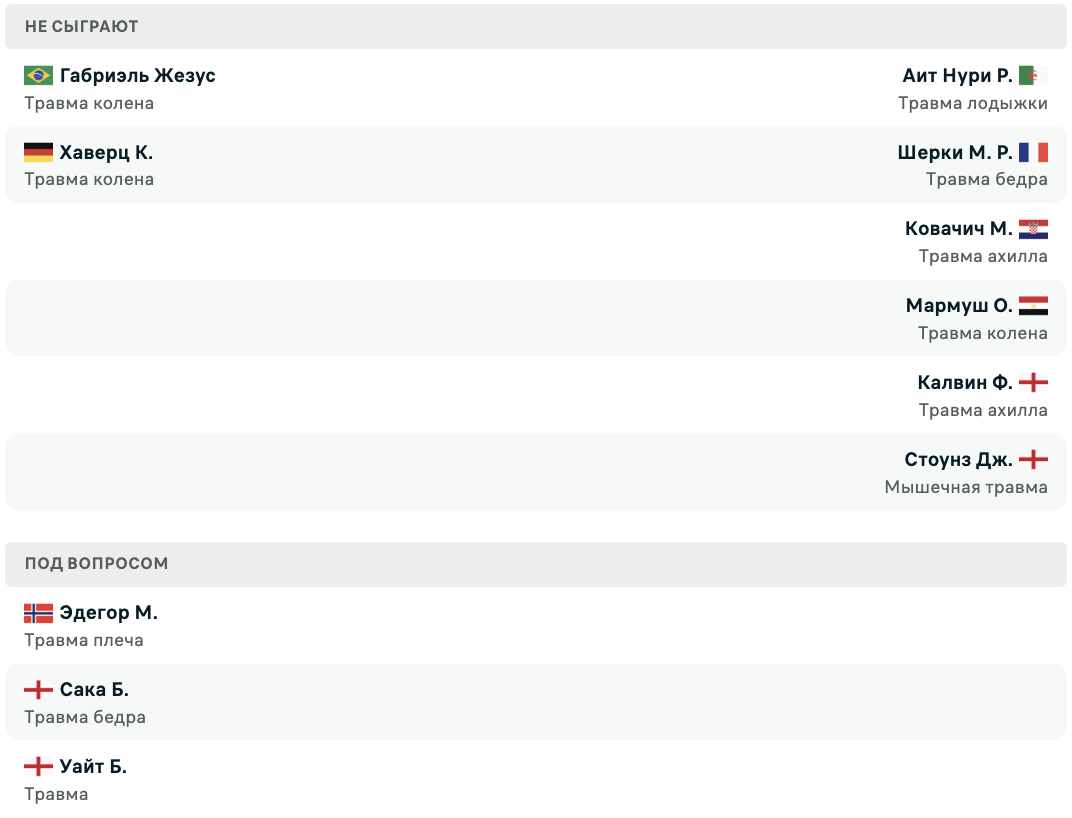The height and width of the screenshot is (818, 1072).
Task: Click the England flag beside Уайт Б.
Action: (38, 766)
